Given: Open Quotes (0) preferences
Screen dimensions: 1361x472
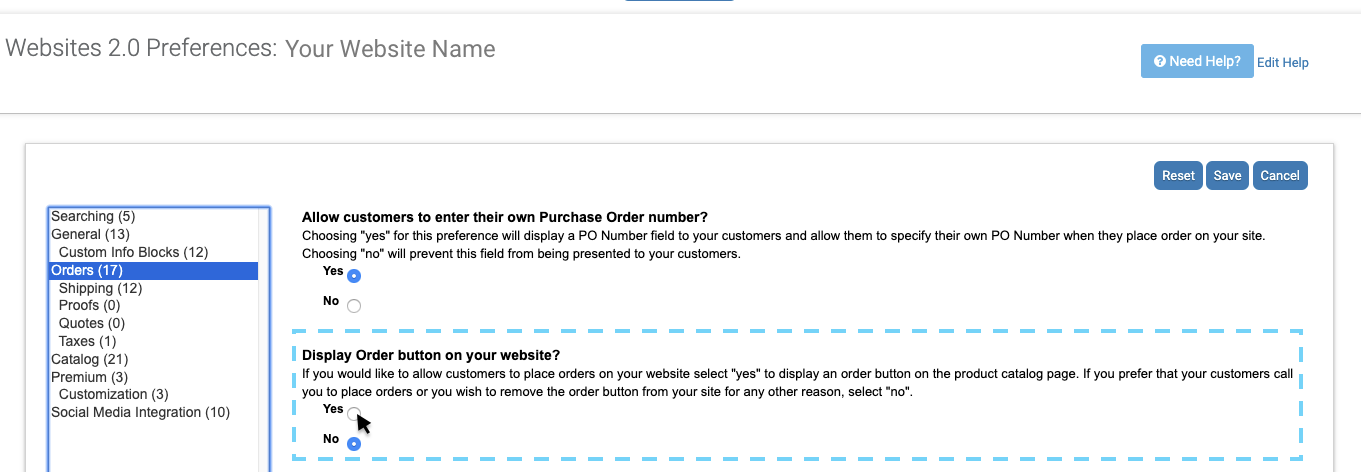Looking at the screenshot, I should pos(92,323).
